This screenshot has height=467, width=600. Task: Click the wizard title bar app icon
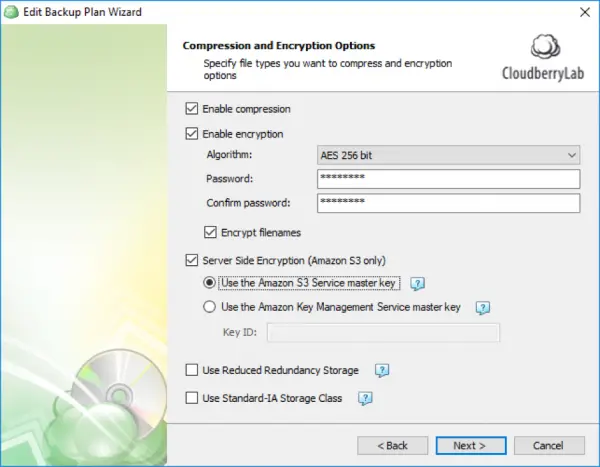click(x=11, y=12)
